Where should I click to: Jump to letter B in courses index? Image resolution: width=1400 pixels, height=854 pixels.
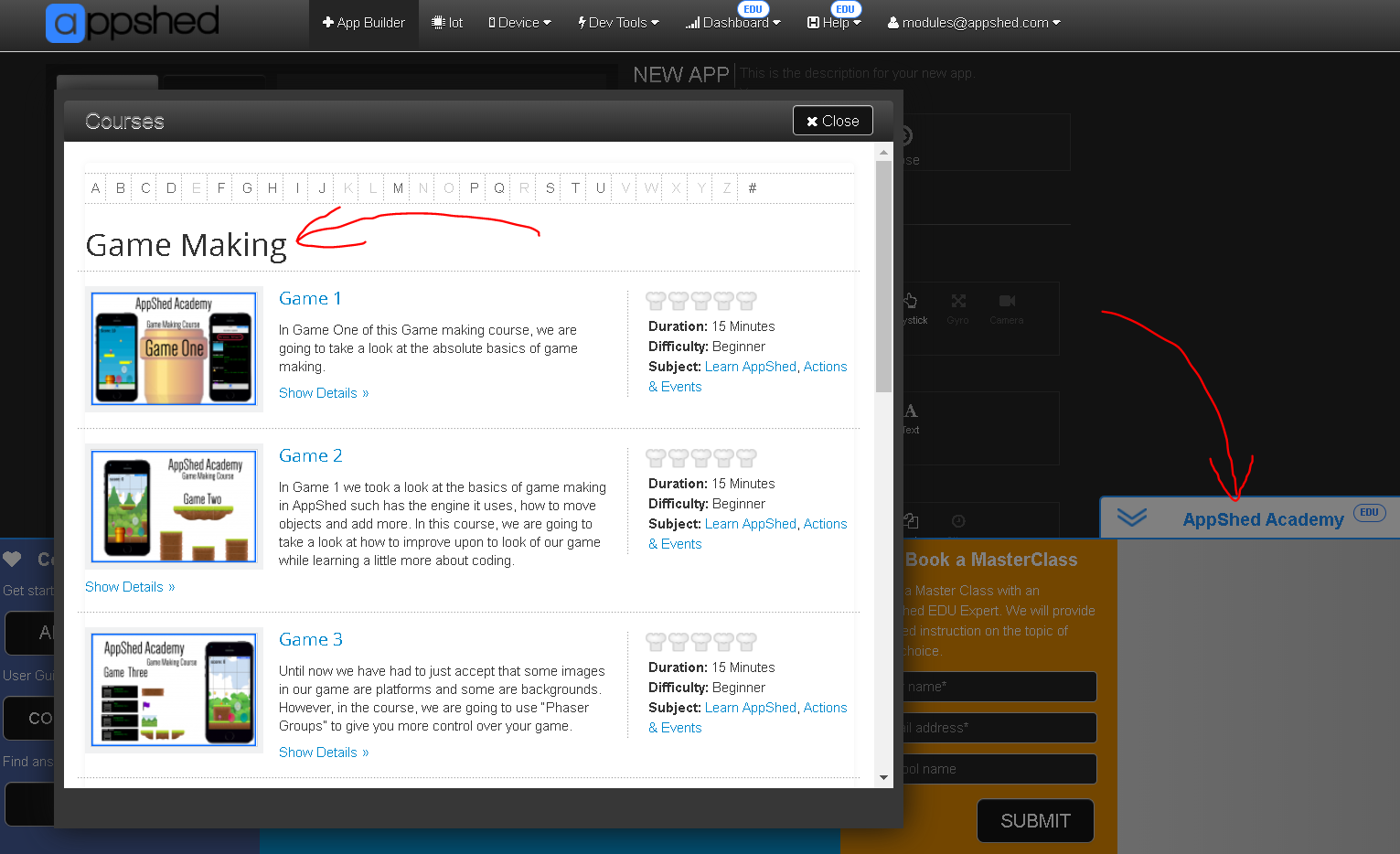point(121,187)
